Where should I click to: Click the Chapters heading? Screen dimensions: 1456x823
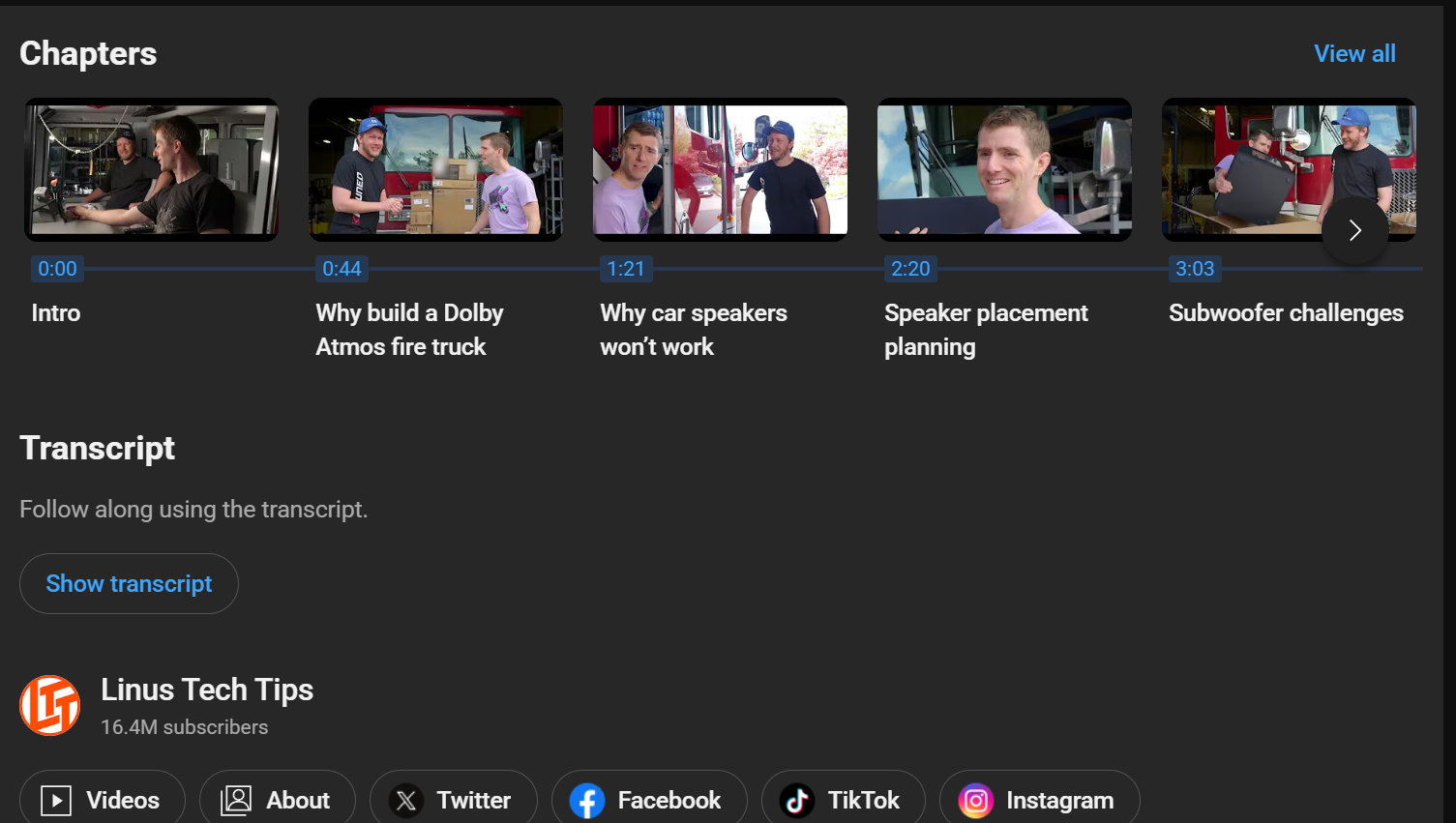coord(88,54)
